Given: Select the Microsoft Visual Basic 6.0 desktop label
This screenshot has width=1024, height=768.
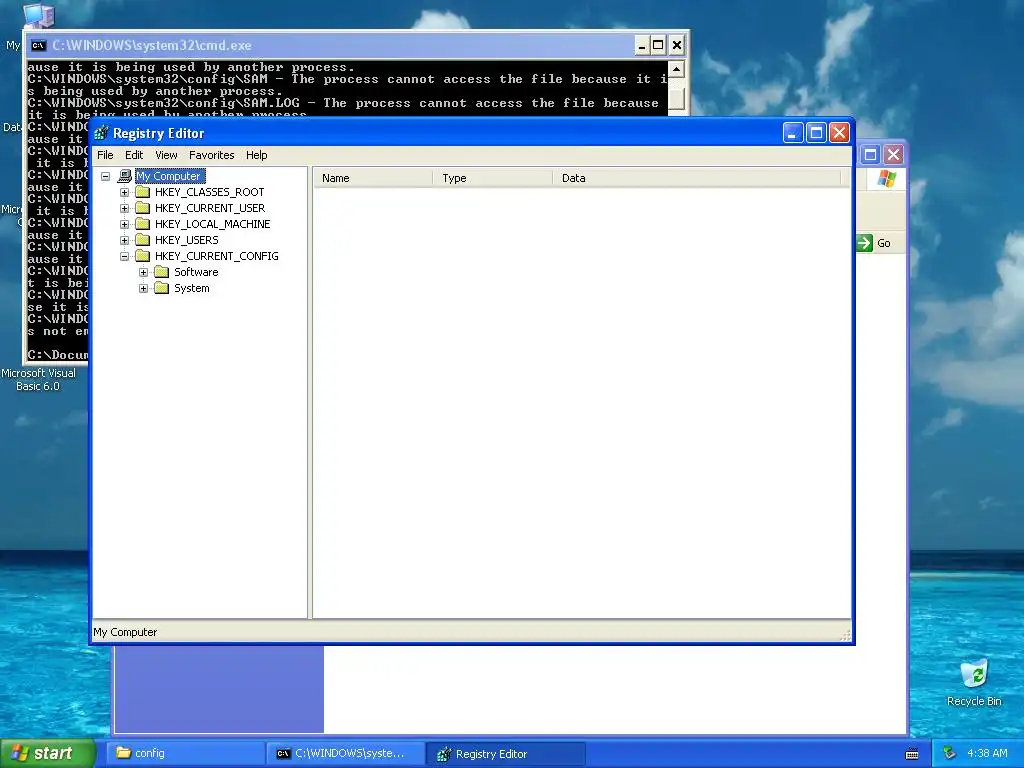Looking at the screenshot, I should tap(38, 380).
